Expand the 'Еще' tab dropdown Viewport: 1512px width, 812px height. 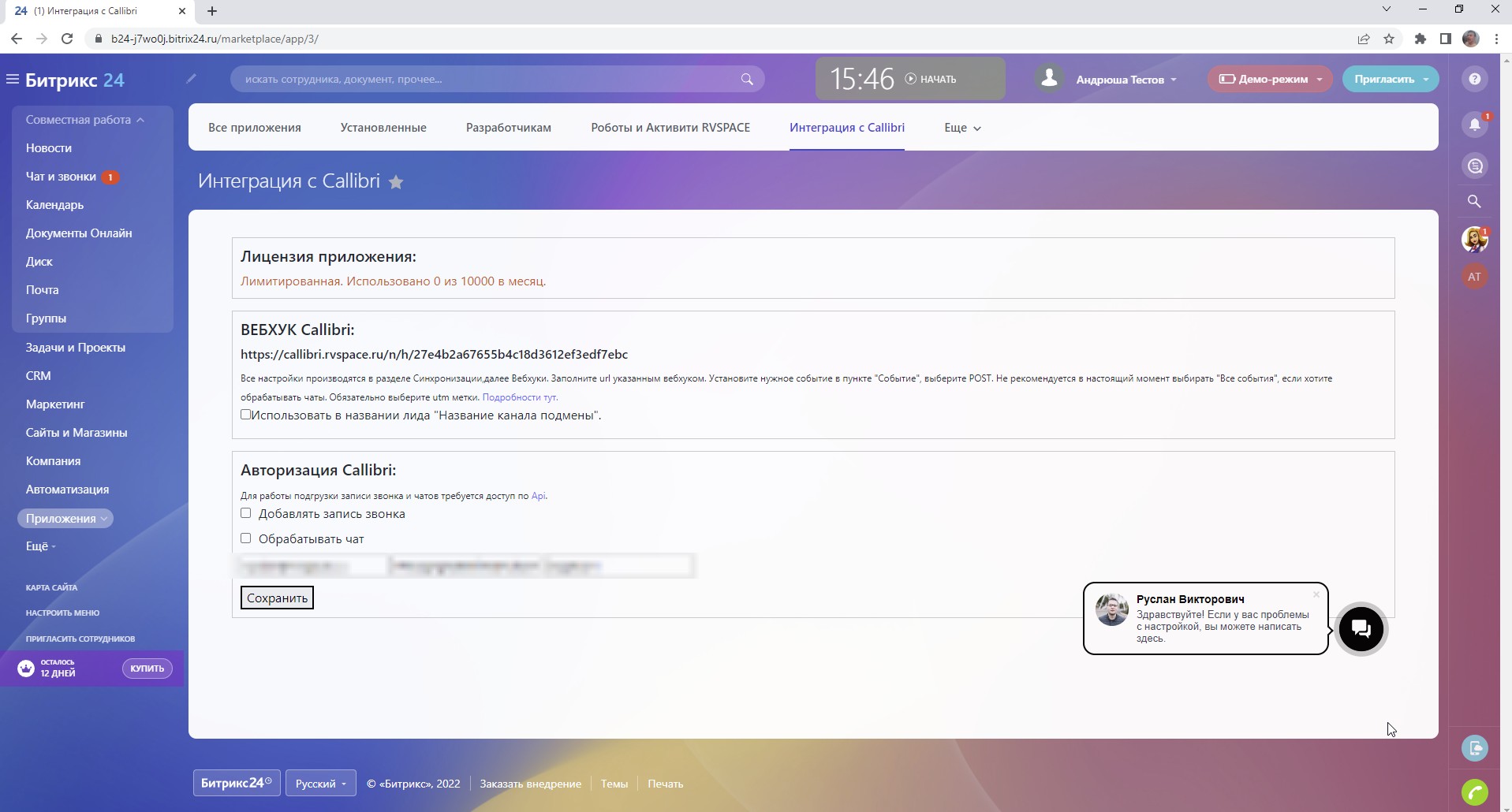pos(962,128)
